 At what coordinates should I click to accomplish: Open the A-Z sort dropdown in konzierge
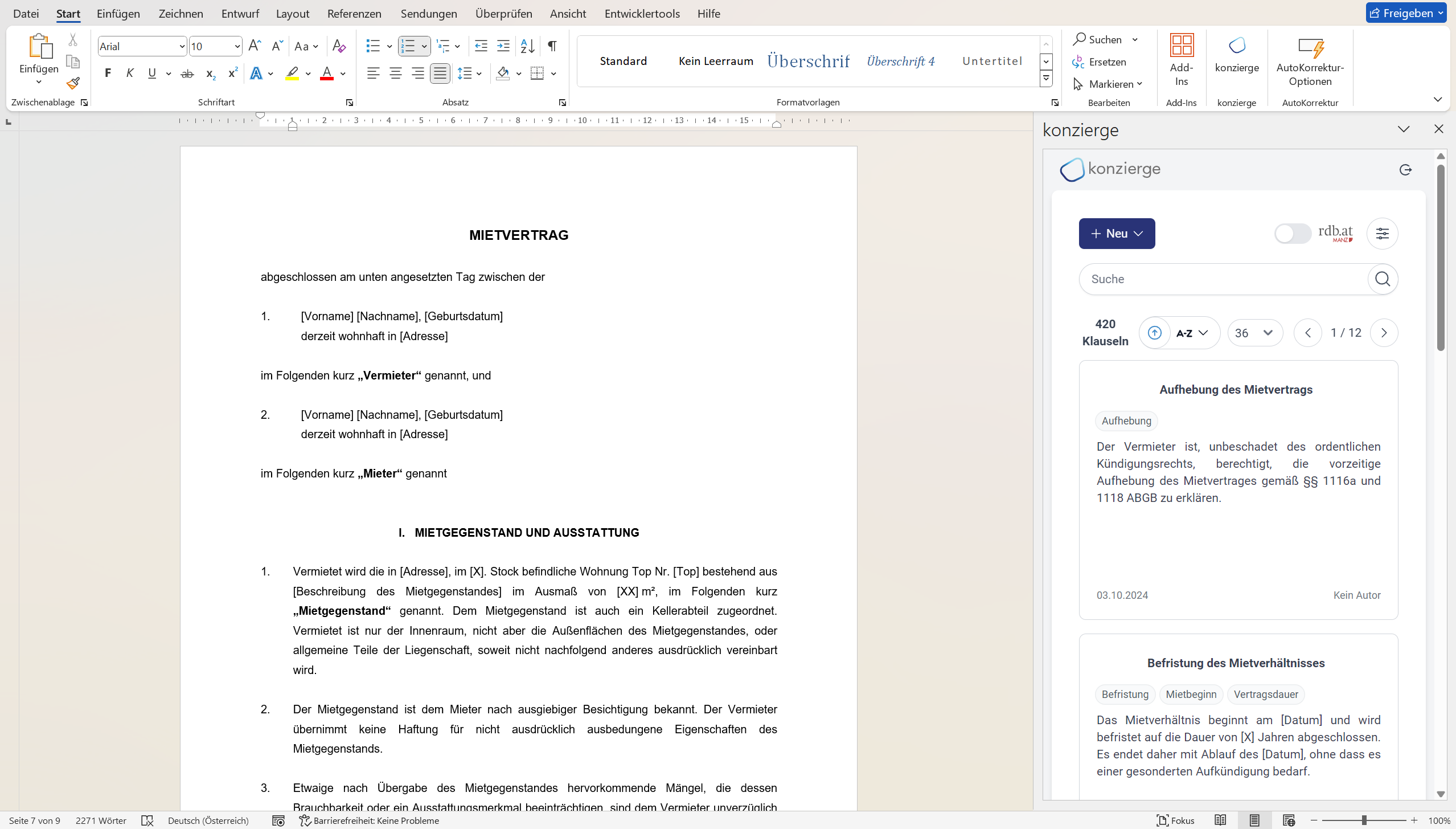(1192, 333)
